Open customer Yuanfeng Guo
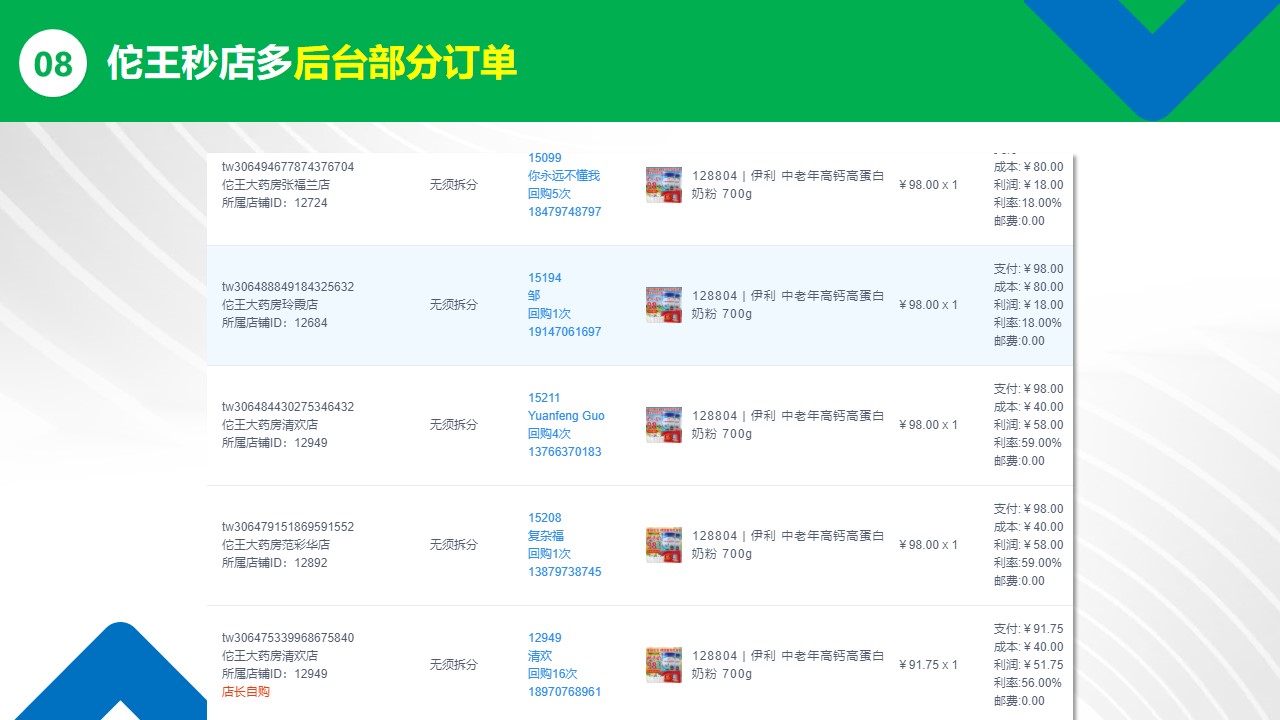This screenshot has width=1280, height=720. 566,416
